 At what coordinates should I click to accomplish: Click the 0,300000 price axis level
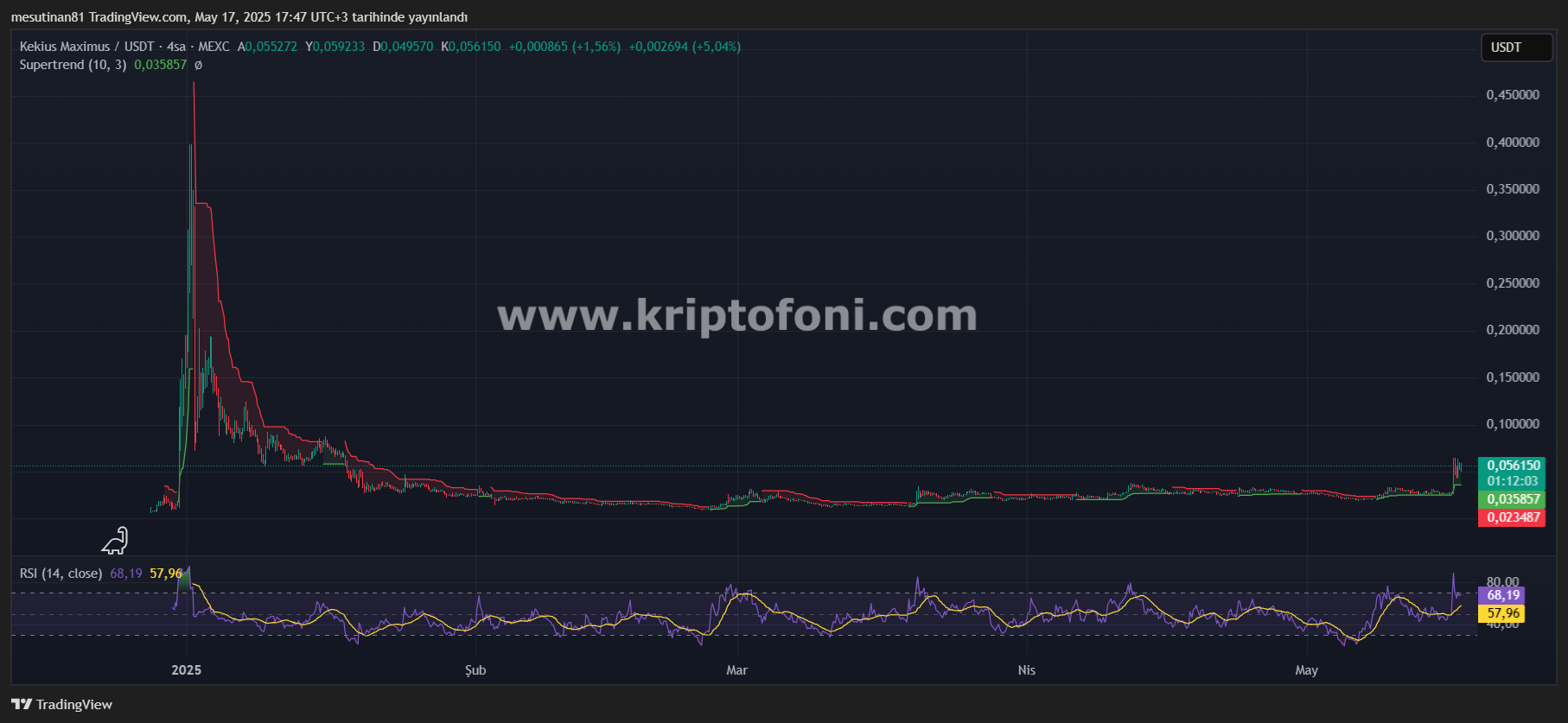coord(1513,236)
